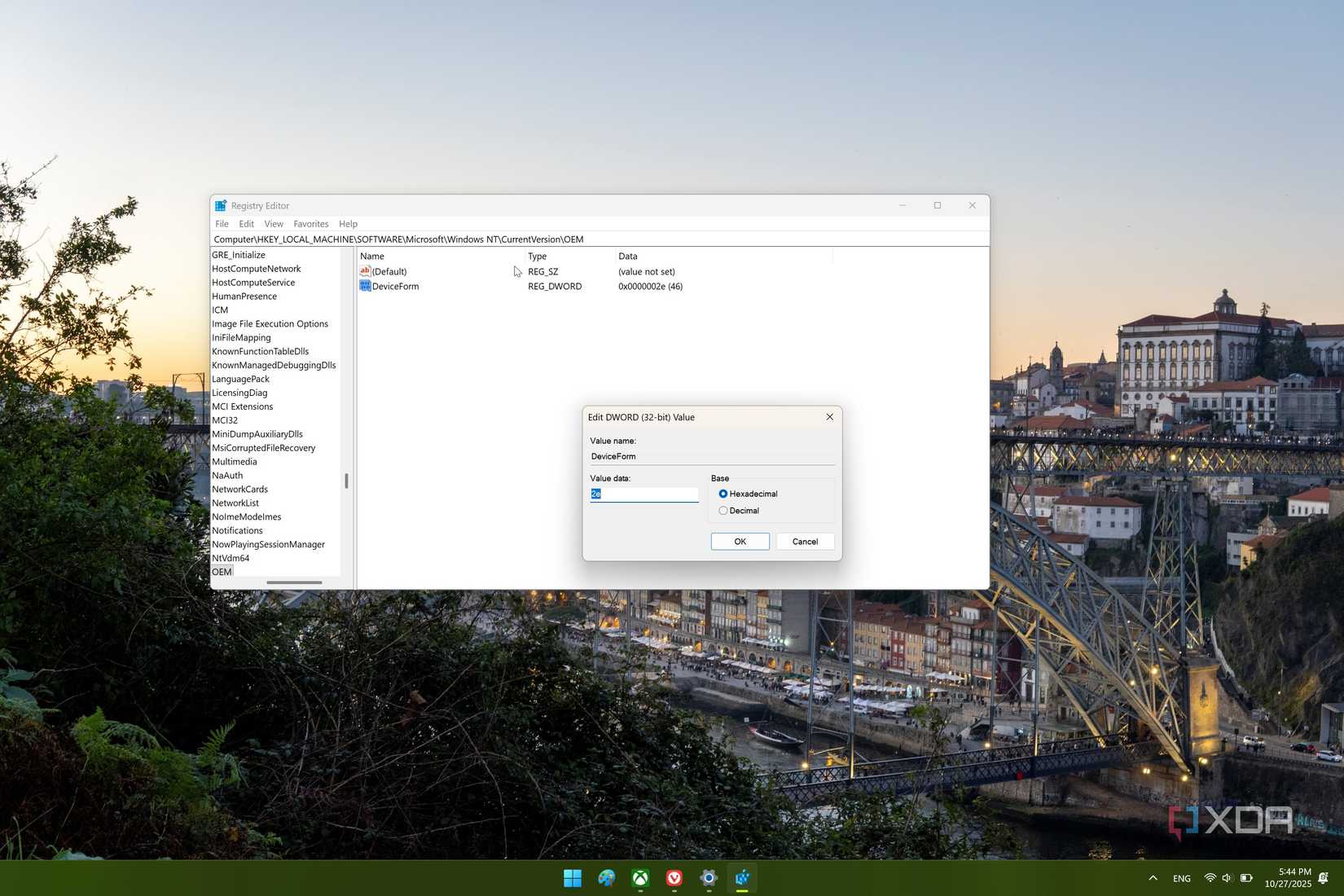Select Image File Execution Options key

(270, 324)
